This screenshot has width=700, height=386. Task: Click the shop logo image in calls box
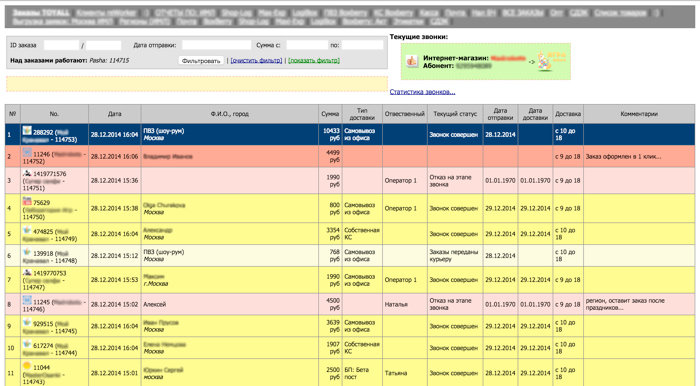(551, 62)
